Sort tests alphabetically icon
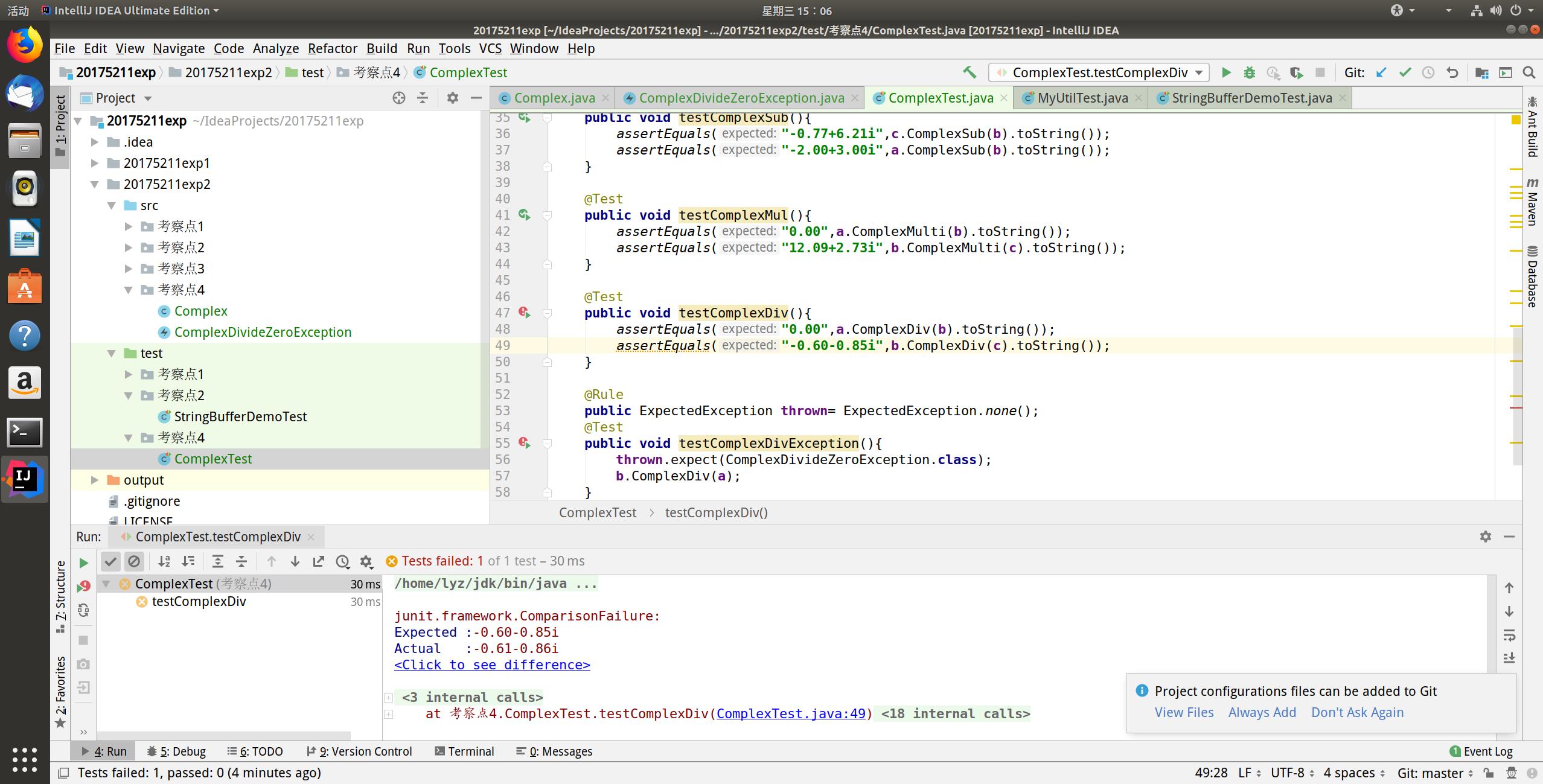Image resolution: width=1543 pixels, height=784 pixels. pos(164,561)
